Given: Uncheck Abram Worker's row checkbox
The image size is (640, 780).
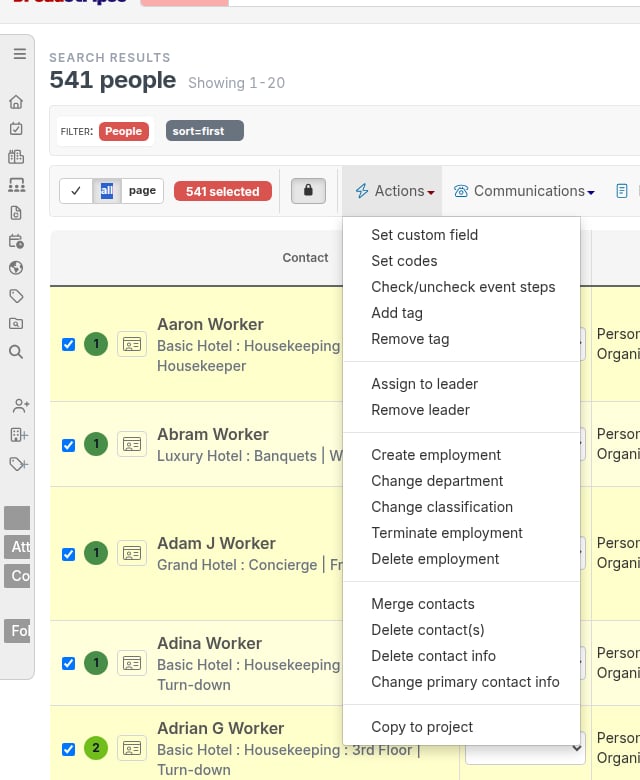Looking at the screenshot, I should coord(69,445).
